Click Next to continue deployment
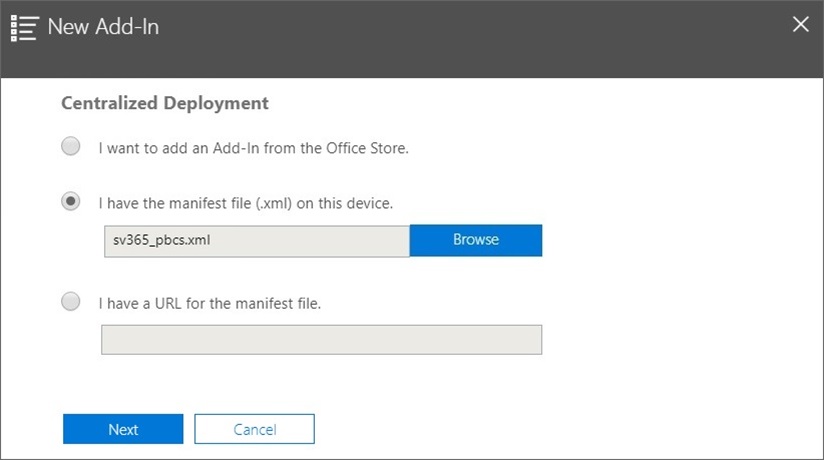 coord(123,429)
